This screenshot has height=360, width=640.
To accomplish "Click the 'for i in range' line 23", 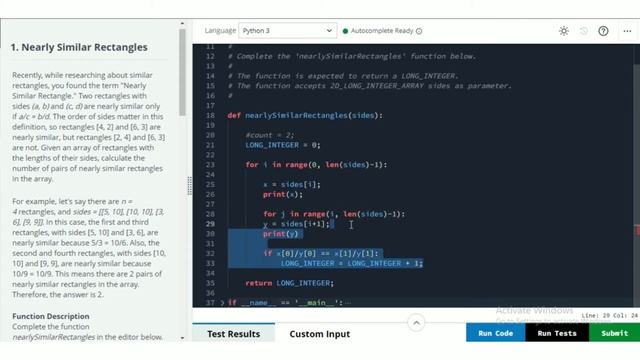I will click(316, 164).
